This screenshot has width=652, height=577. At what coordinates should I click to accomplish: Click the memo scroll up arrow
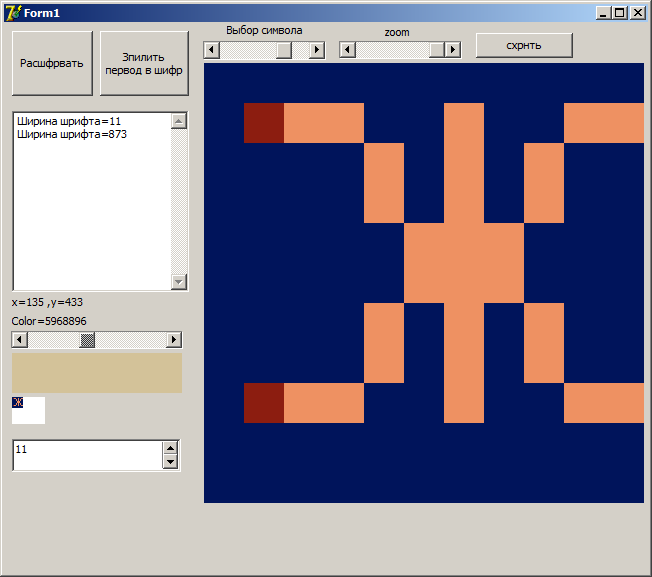click(x=179, y=121)
